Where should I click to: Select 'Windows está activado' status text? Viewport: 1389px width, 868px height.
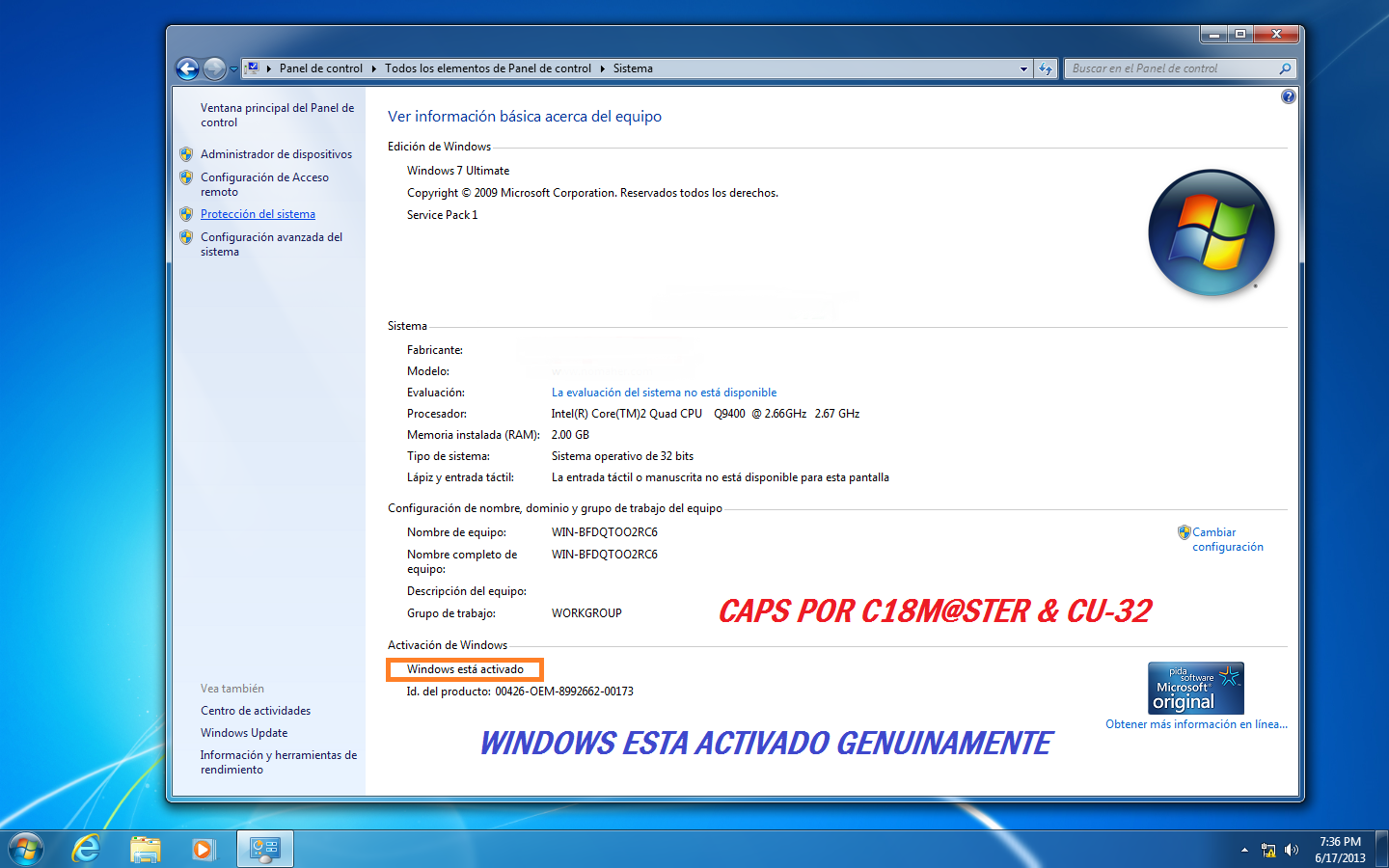(x=465, y=669)
